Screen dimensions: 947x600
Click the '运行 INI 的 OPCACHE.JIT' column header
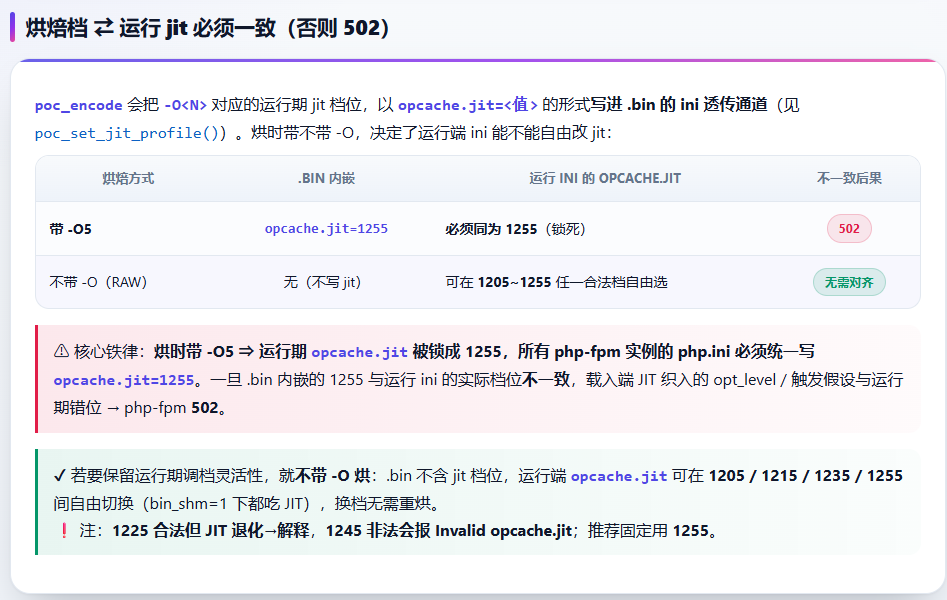605,178
